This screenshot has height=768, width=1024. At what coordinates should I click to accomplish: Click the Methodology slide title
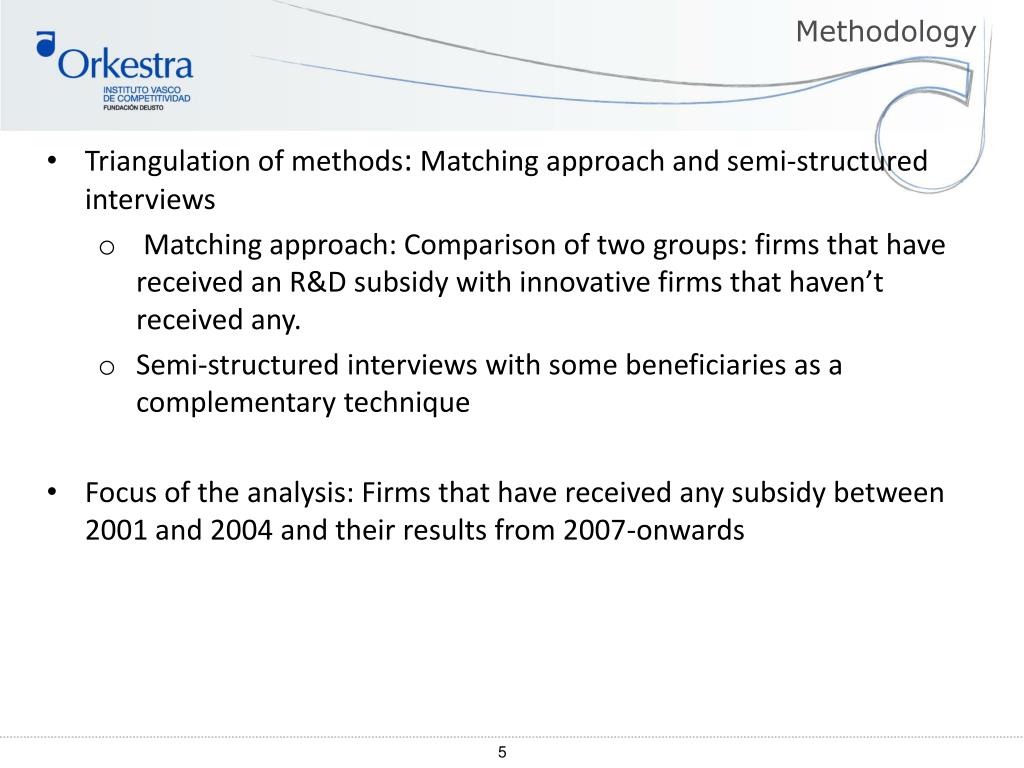pos(886,33)
